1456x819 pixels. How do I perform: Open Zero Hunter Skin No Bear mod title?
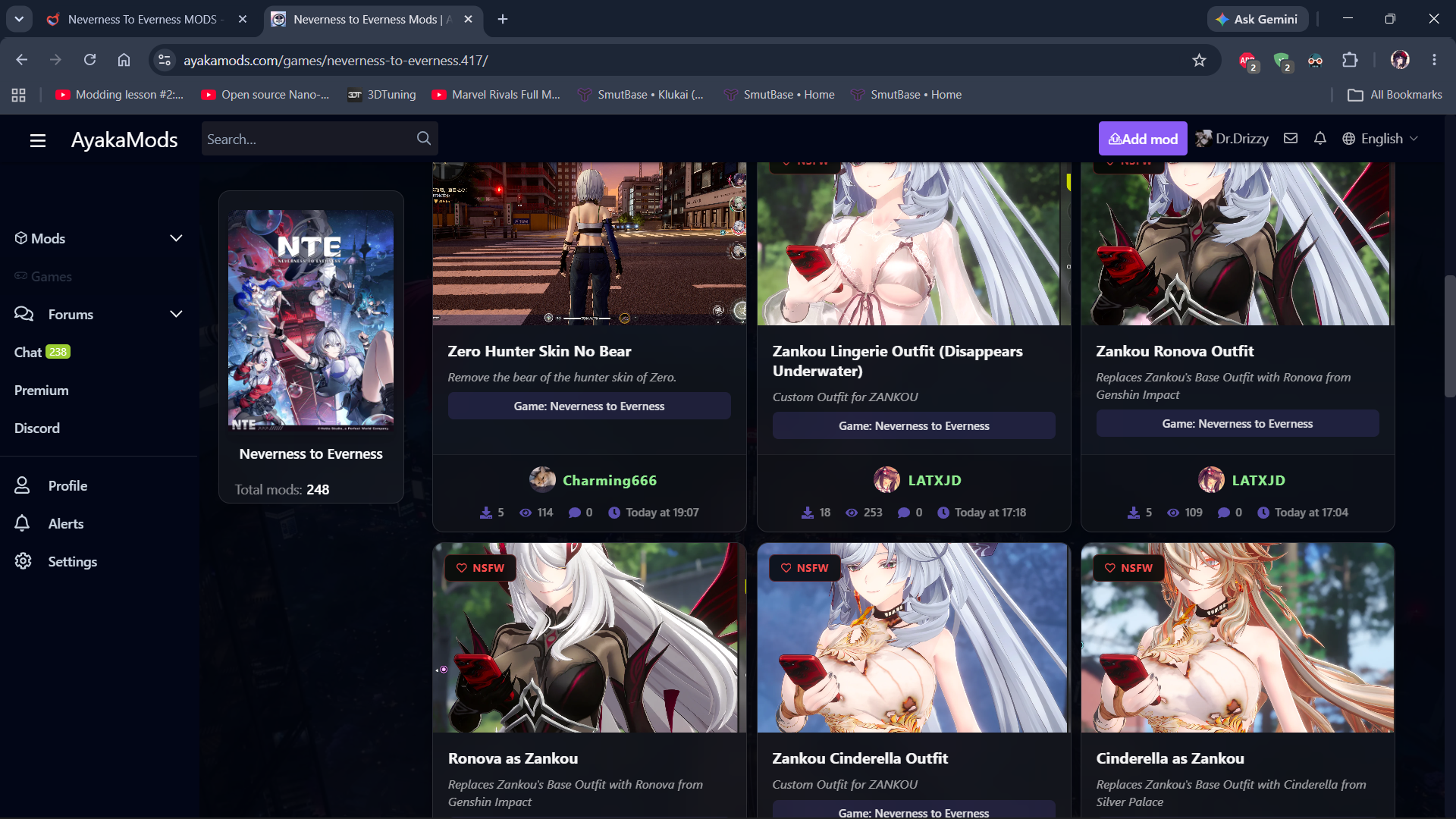[x=539, y=350]
